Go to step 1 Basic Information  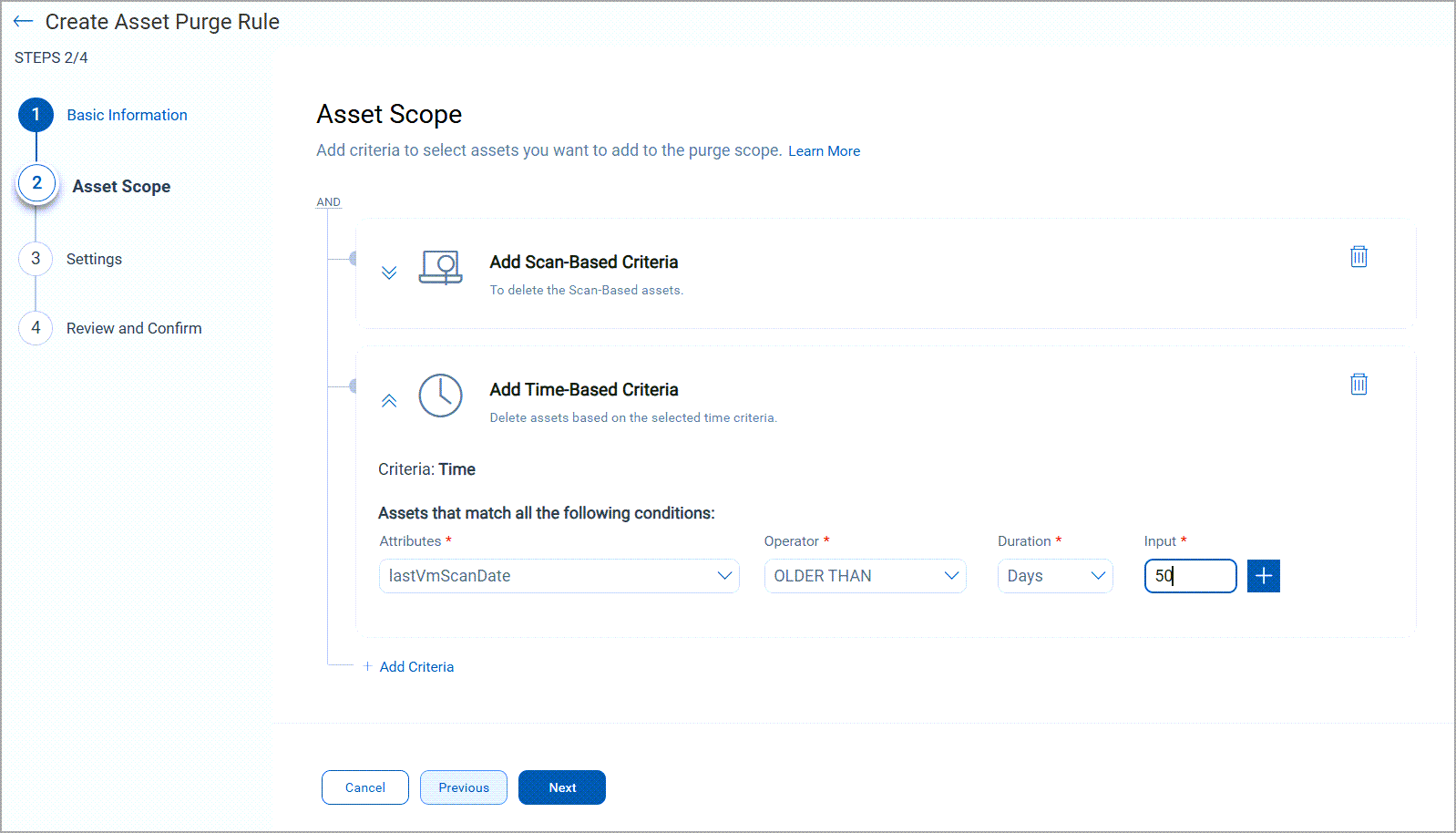tap(127, 115)
